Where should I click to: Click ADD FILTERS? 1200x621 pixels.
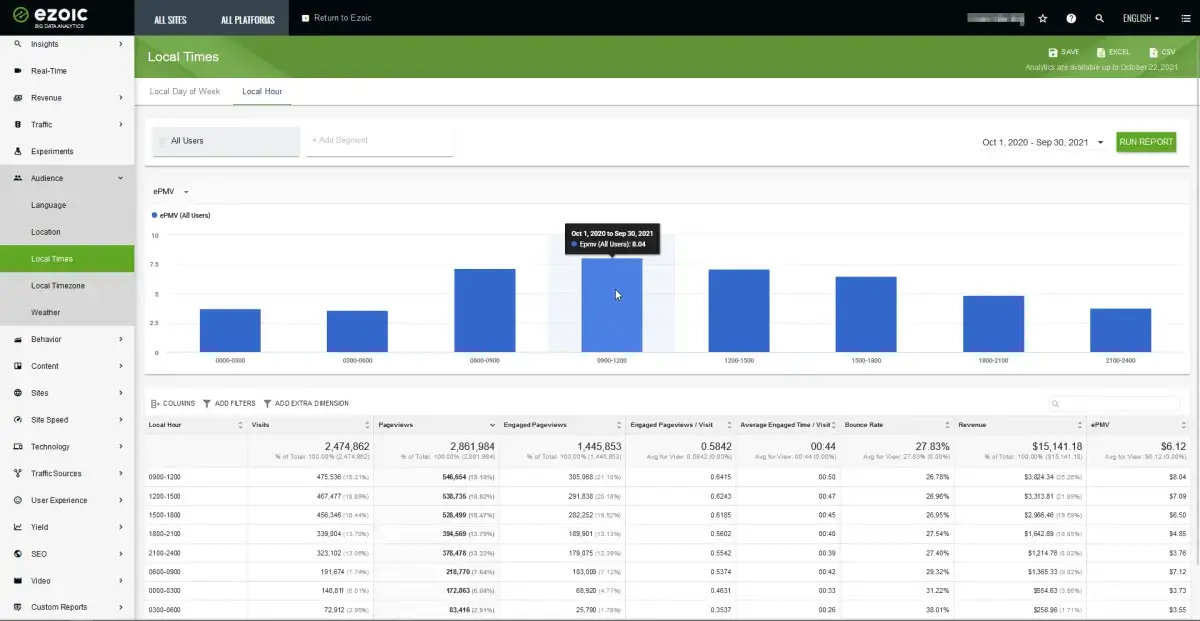click(229, 404)
